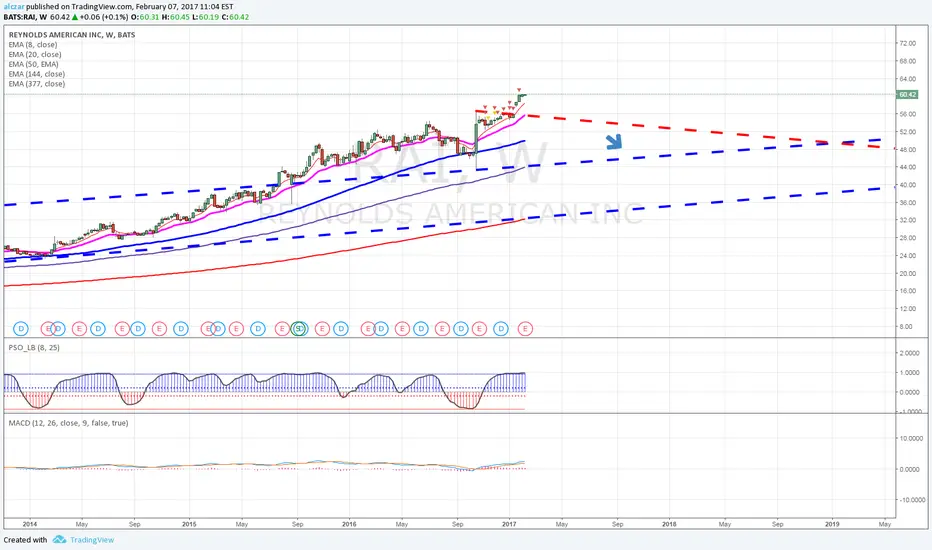Click the MACD (12, 26, close, 9) label
The width and height of the screenshot is (932, 550).
click(x=68, y=423)
